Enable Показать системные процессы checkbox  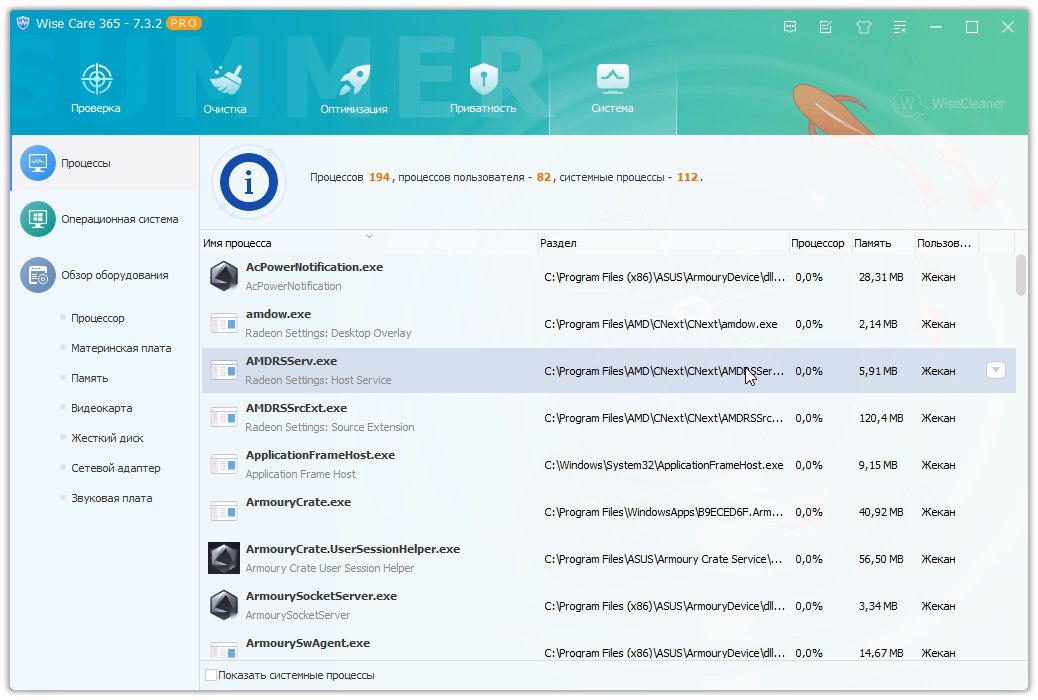point(211,675)
